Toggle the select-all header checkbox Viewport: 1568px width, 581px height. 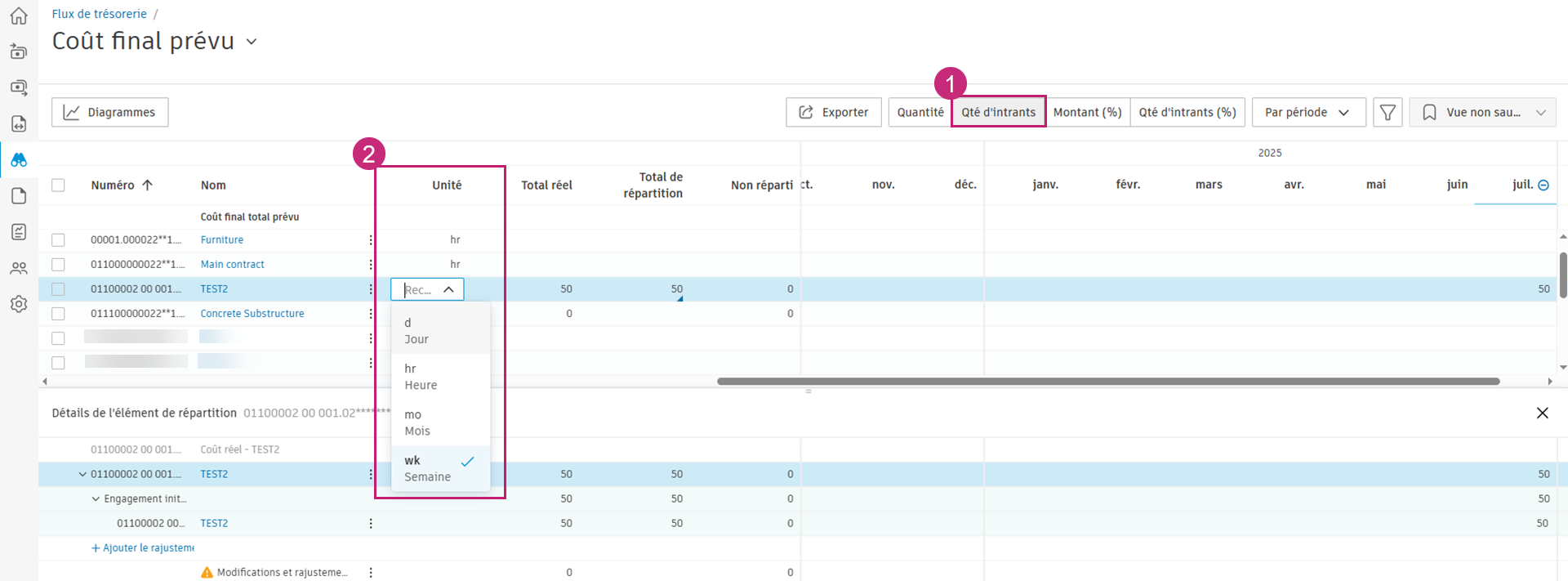58,185
